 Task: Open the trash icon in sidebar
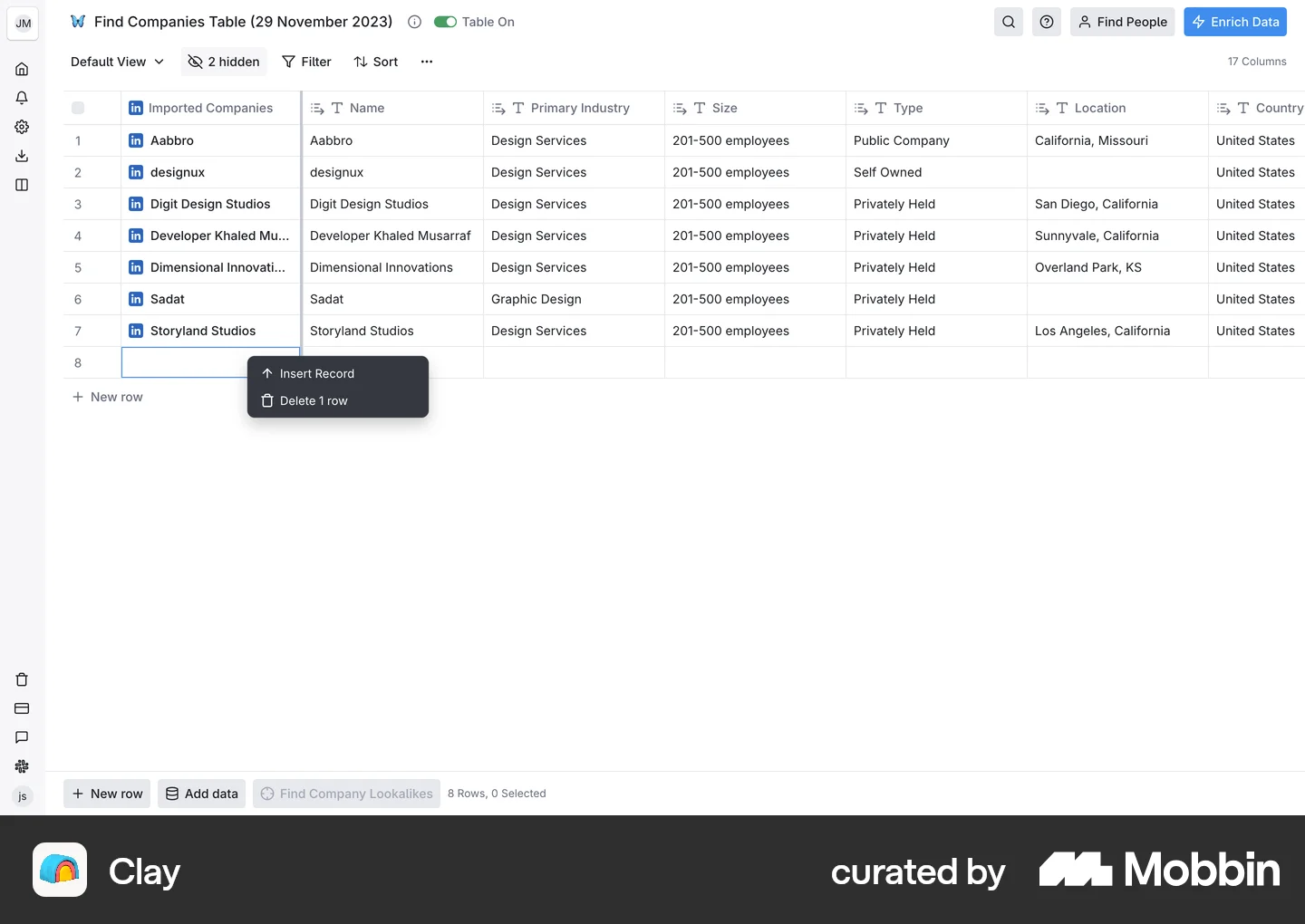22,679
